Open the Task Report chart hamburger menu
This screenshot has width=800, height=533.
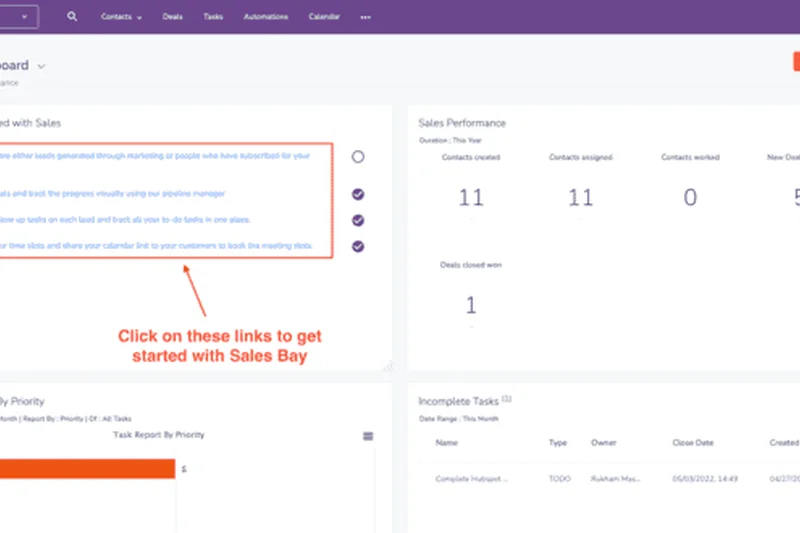(x=368, y=436)
